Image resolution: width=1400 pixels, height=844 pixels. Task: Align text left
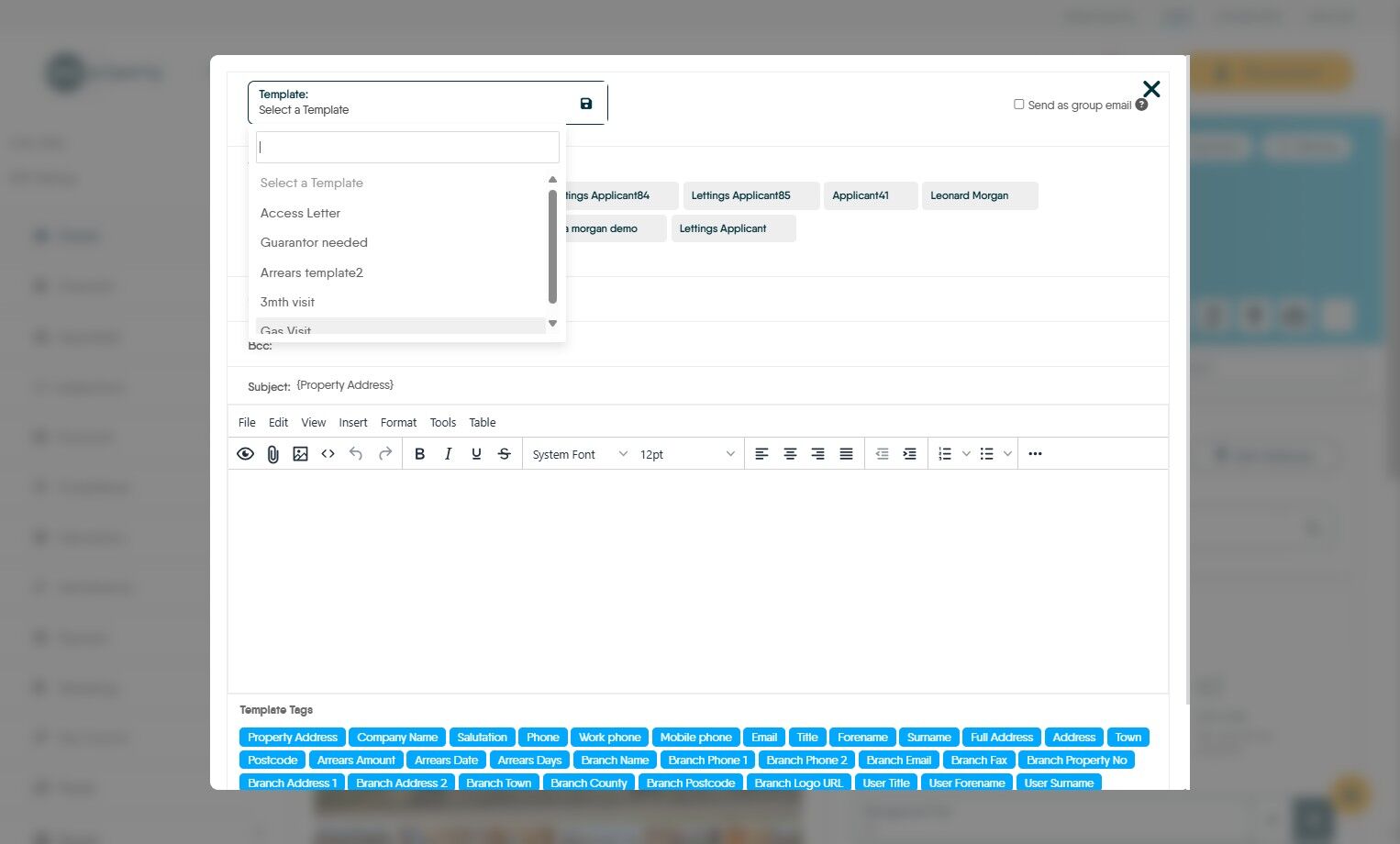[x=761, y=454]
